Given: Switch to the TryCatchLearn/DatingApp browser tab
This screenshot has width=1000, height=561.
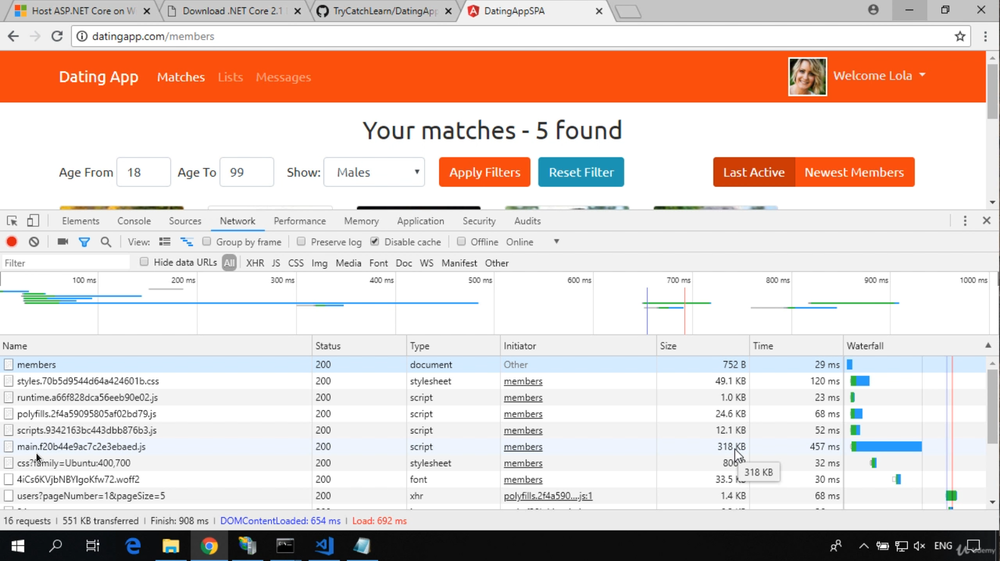Looking at the screenshot, I should [x=385, y=11].
